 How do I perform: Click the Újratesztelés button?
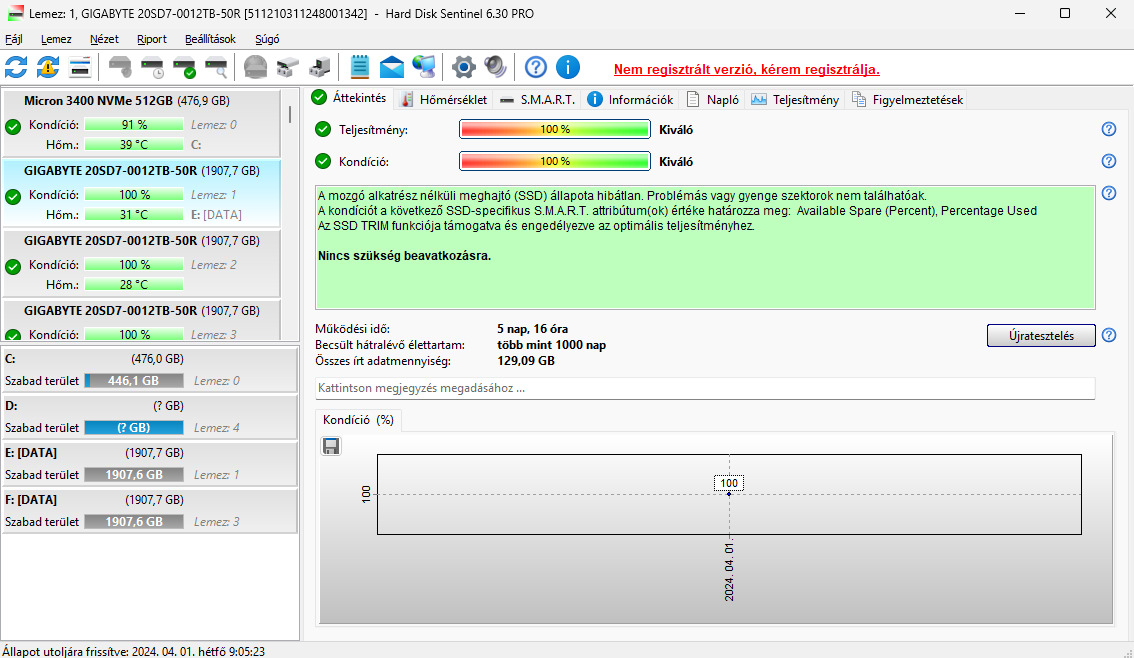pyautogui.click(x=1041, y=336)
